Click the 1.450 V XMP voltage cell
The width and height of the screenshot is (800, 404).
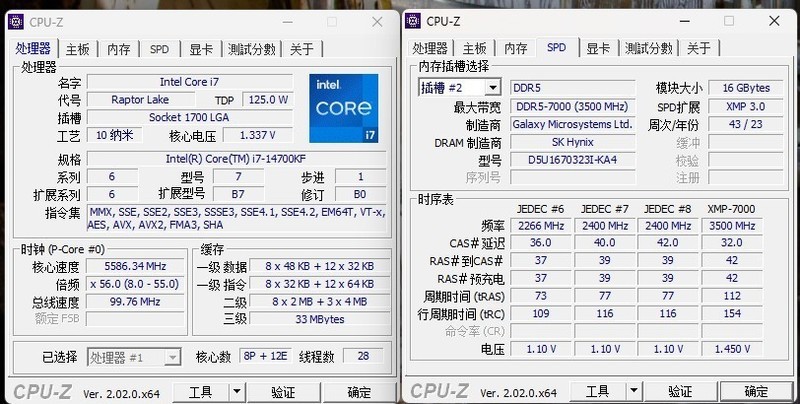[732, 349]
